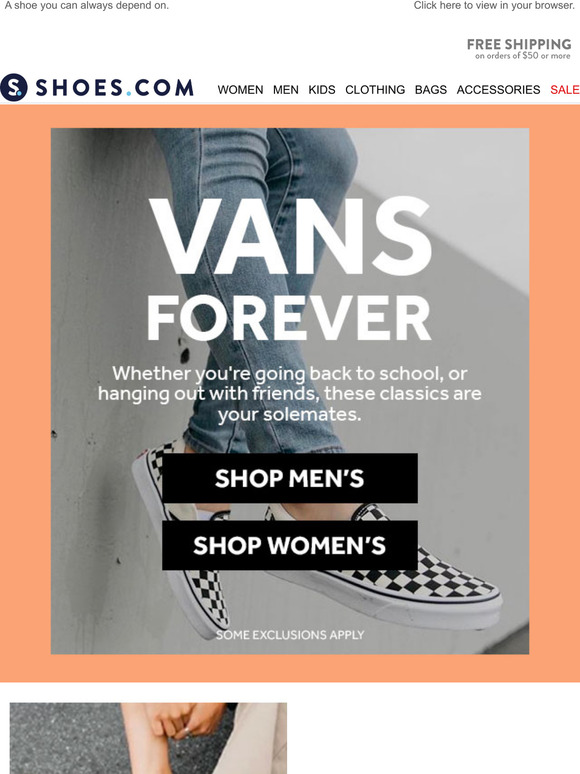Click the SHOP WOMEN'S button
Image resolution: width=580 pixels, height=774 pixels.
tap(290, 545)
